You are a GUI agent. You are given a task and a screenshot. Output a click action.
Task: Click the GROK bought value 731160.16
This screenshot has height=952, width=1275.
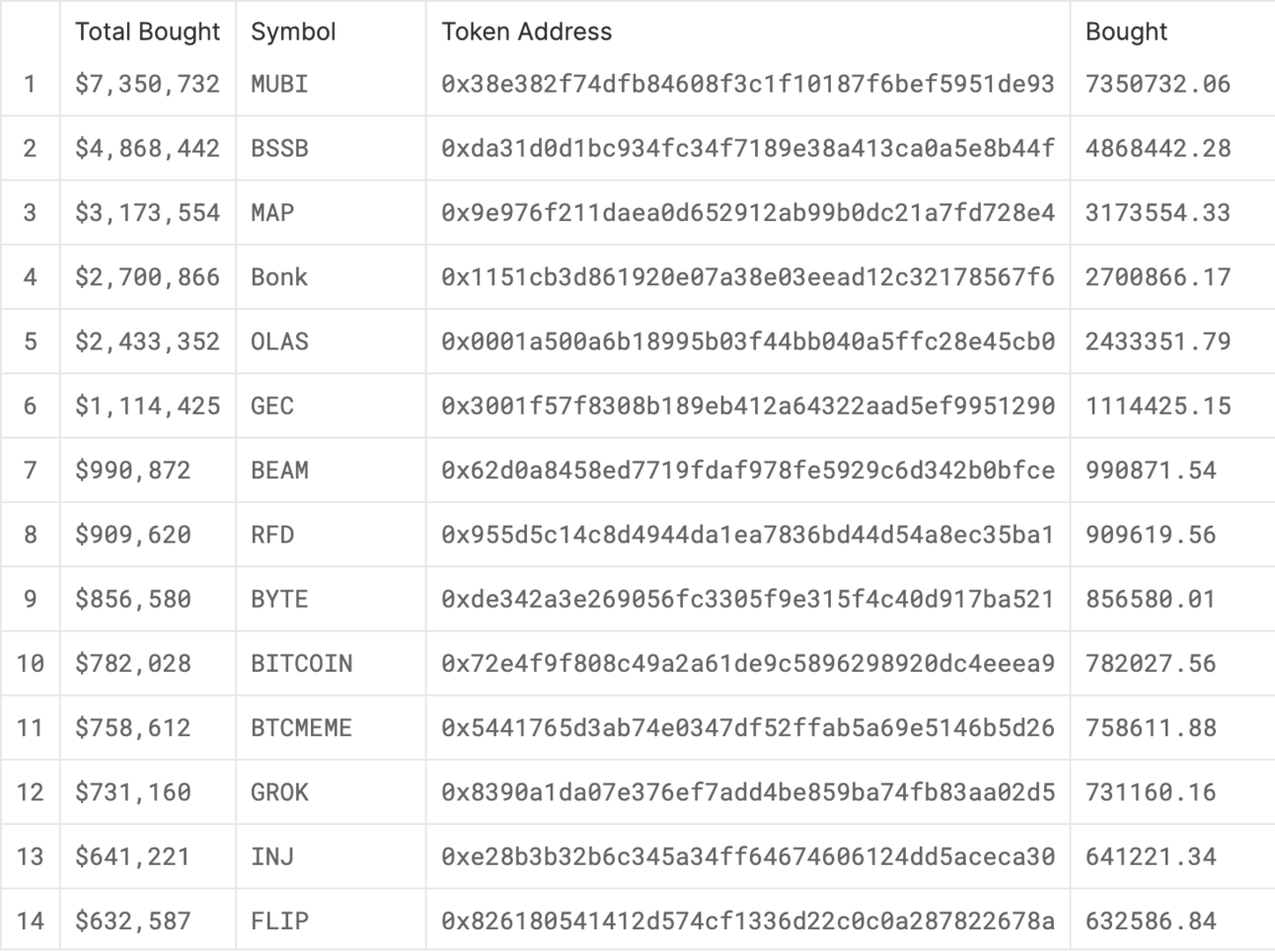pyautogui.click(x=1151, y=792)
